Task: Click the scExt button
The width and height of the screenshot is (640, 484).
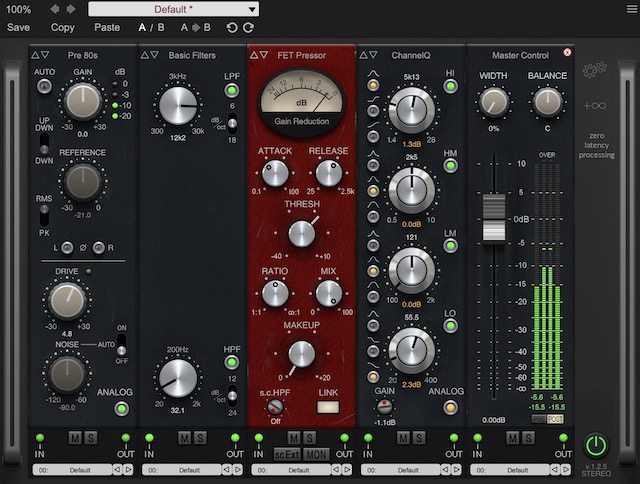Action: point(285,453)
